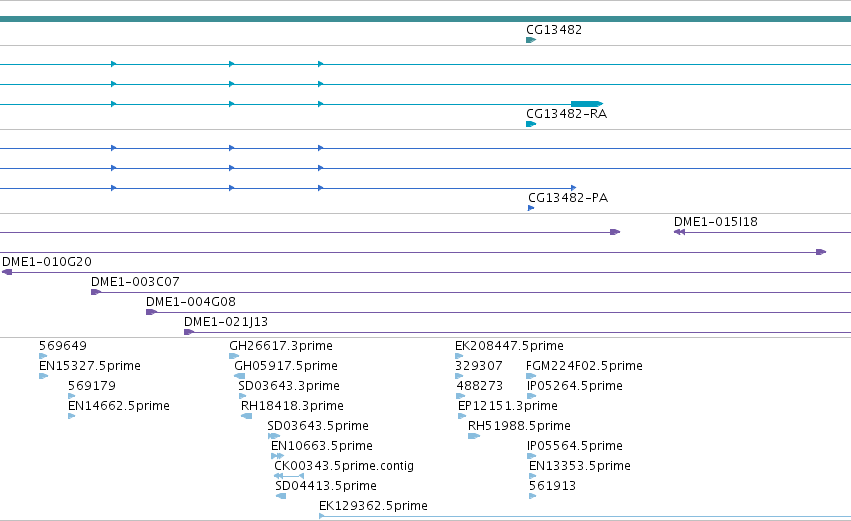
Task: Select the EN13353.5prime EST label
Action: [x=580, y=466]
